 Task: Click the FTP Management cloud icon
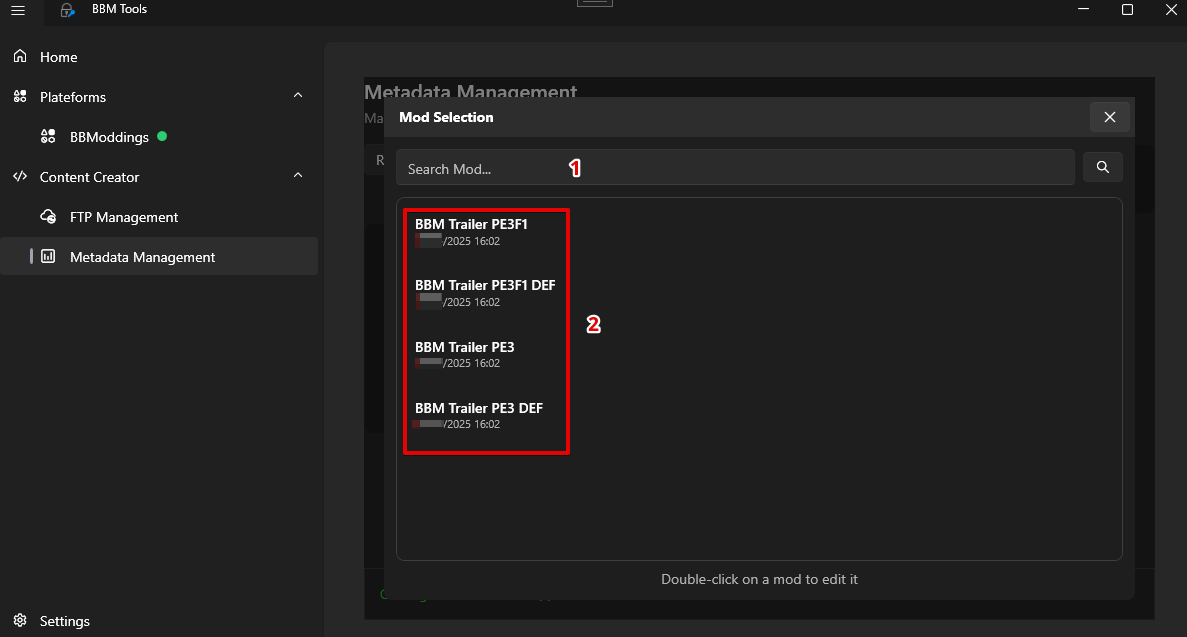click(x=48, y=217)
